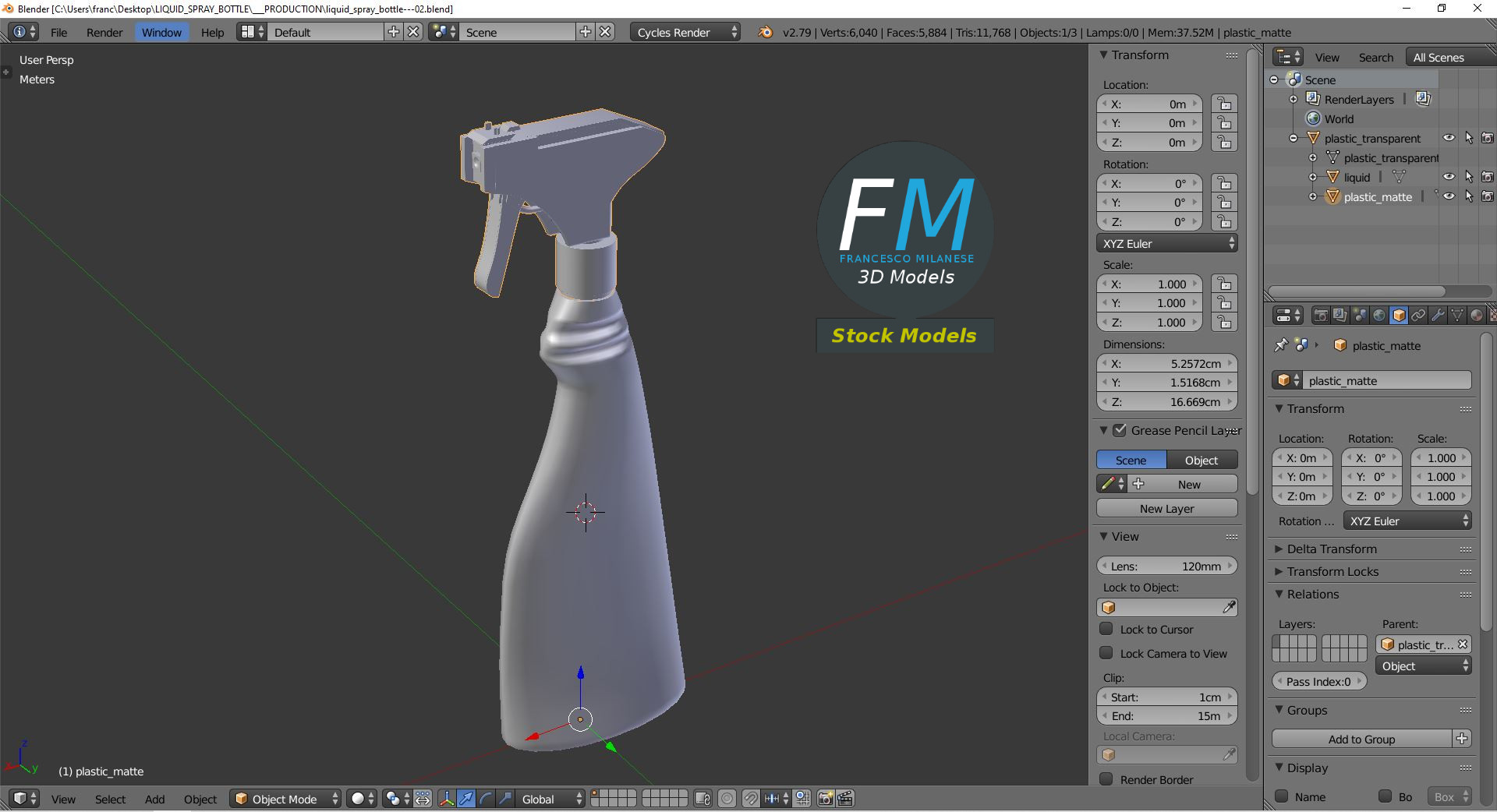The width and height of the screenshot is (1497, 812).
Task: Open the Window menu
Action: (161, 32)
